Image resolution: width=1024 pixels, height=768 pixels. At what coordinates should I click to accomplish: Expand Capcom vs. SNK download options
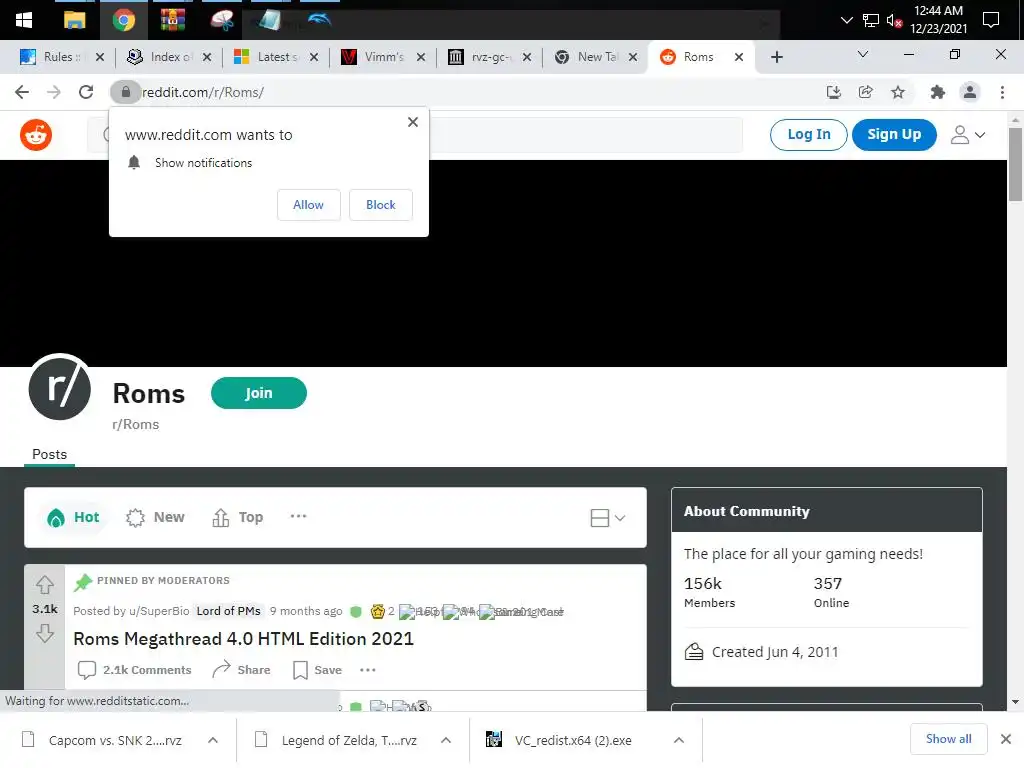213,740
